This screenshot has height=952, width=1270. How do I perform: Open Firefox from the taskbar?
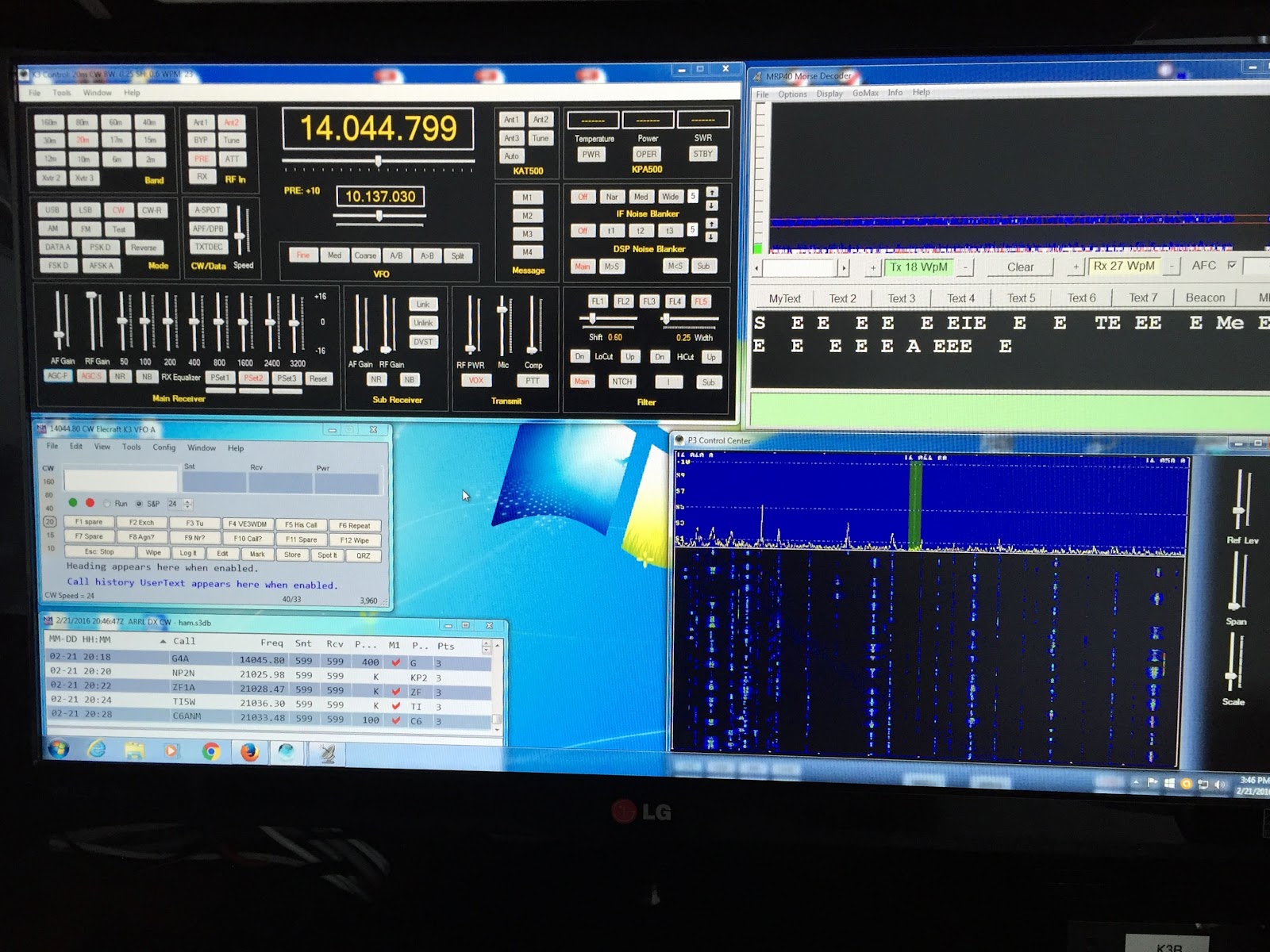(249, 751)
